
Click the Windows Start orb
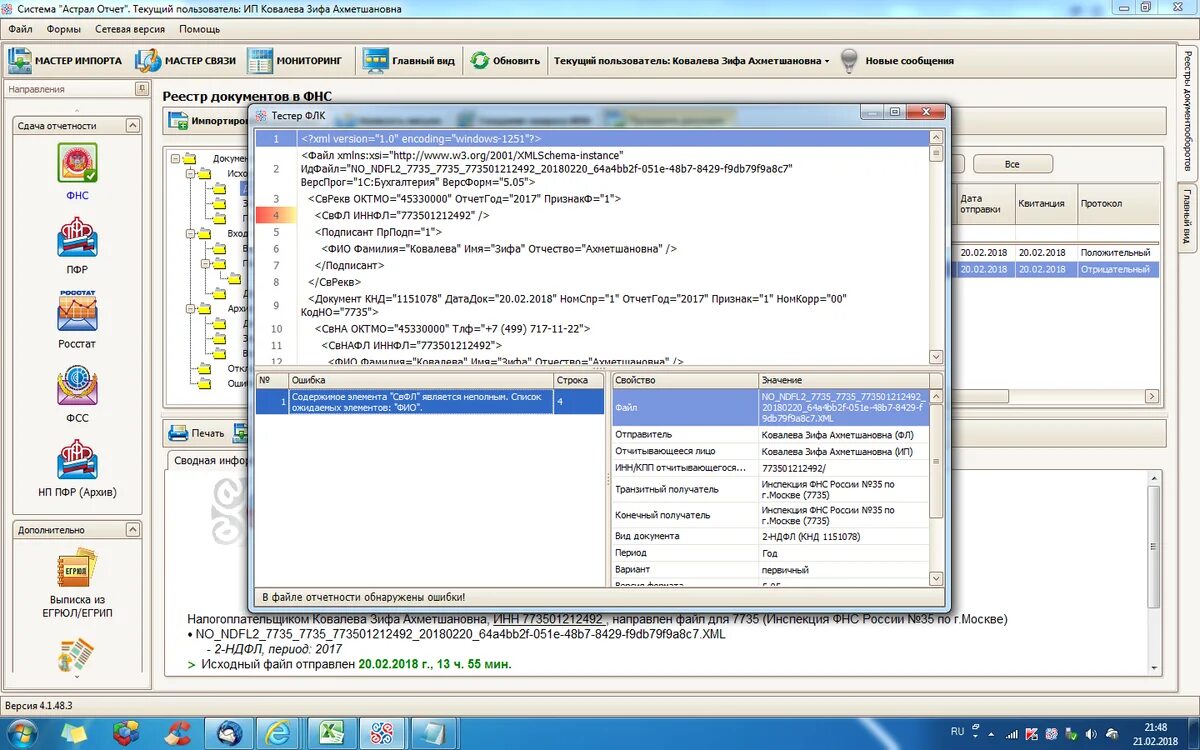(x=22, y=733)
